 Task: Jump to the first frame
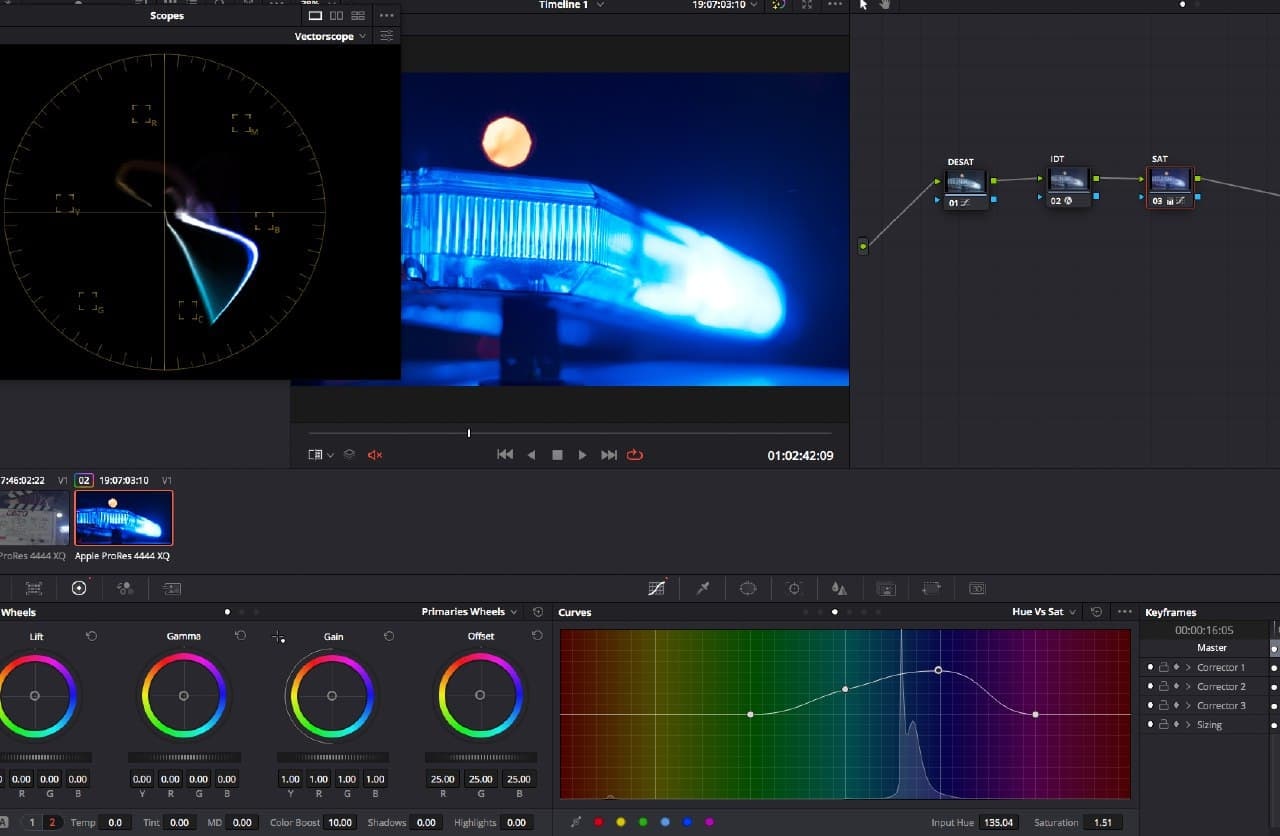505,455
